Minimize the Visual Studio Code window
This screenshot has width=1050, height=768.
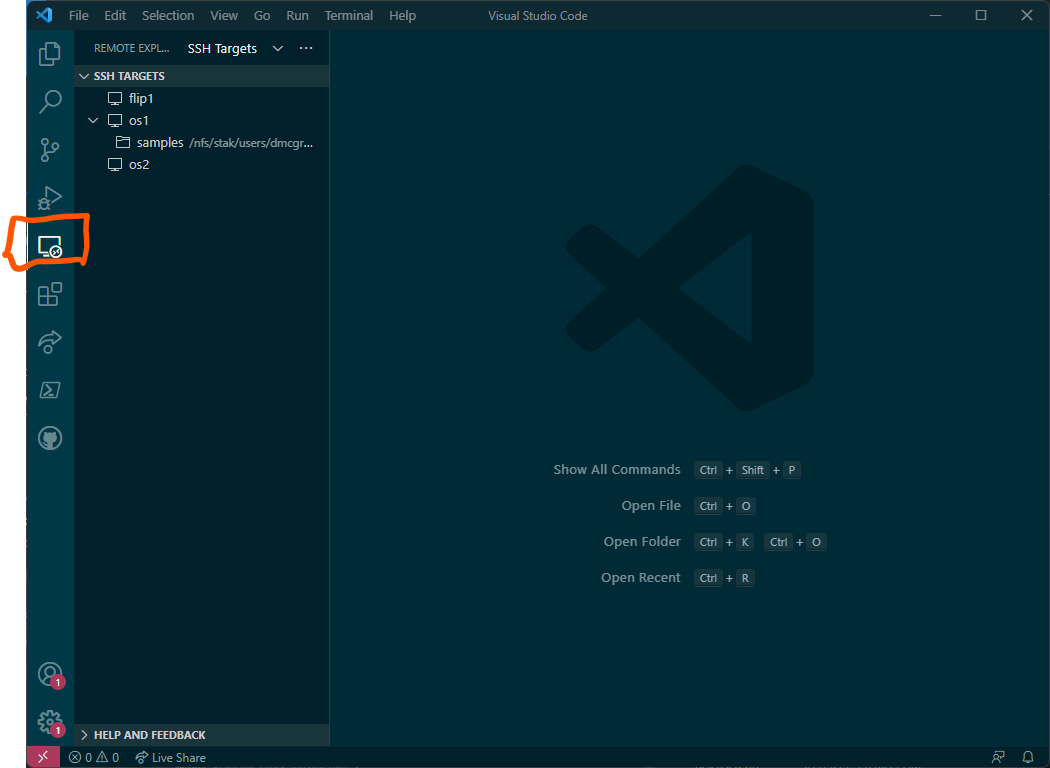point(935,15)
